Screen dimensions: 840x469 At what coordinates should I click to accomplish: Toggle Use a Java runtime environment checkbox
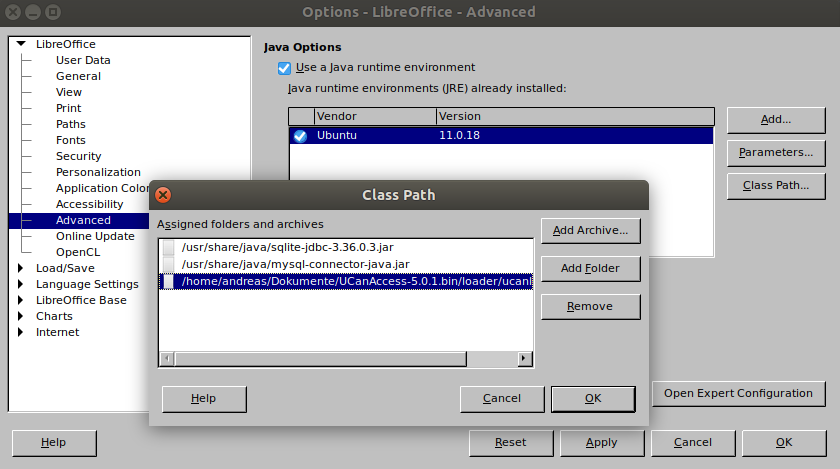(284, 68)
